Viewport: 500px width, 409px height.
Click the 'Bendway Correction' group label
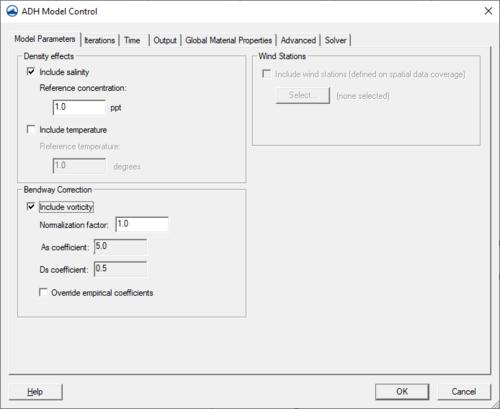point(58,190)
